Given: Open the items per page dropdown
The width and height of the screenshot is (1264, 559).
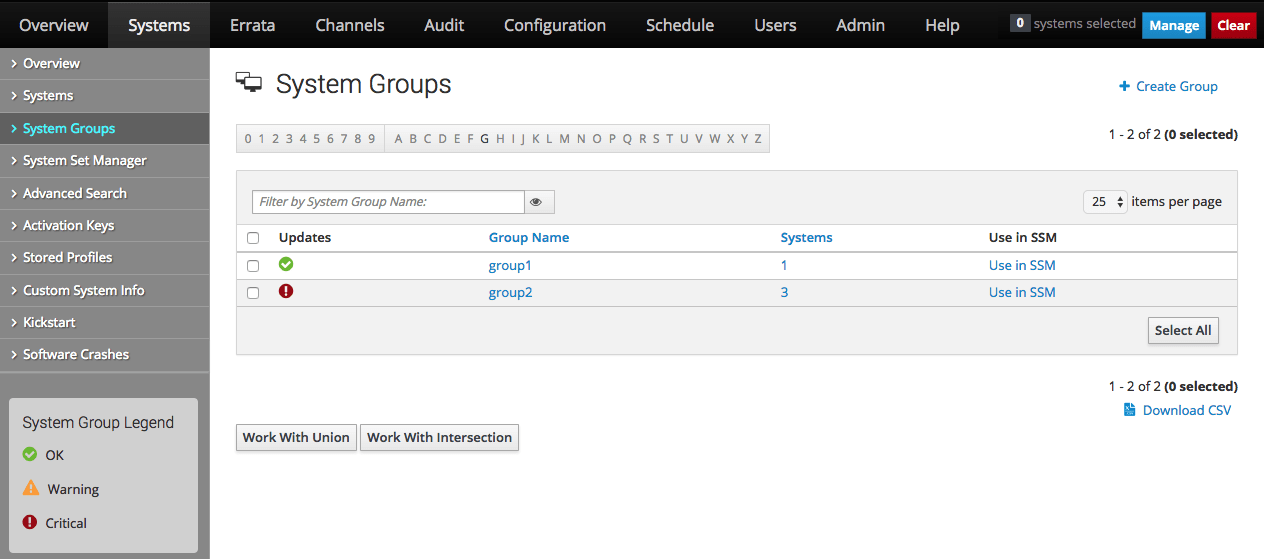Looking at the screenshot, I should 1105,201.
